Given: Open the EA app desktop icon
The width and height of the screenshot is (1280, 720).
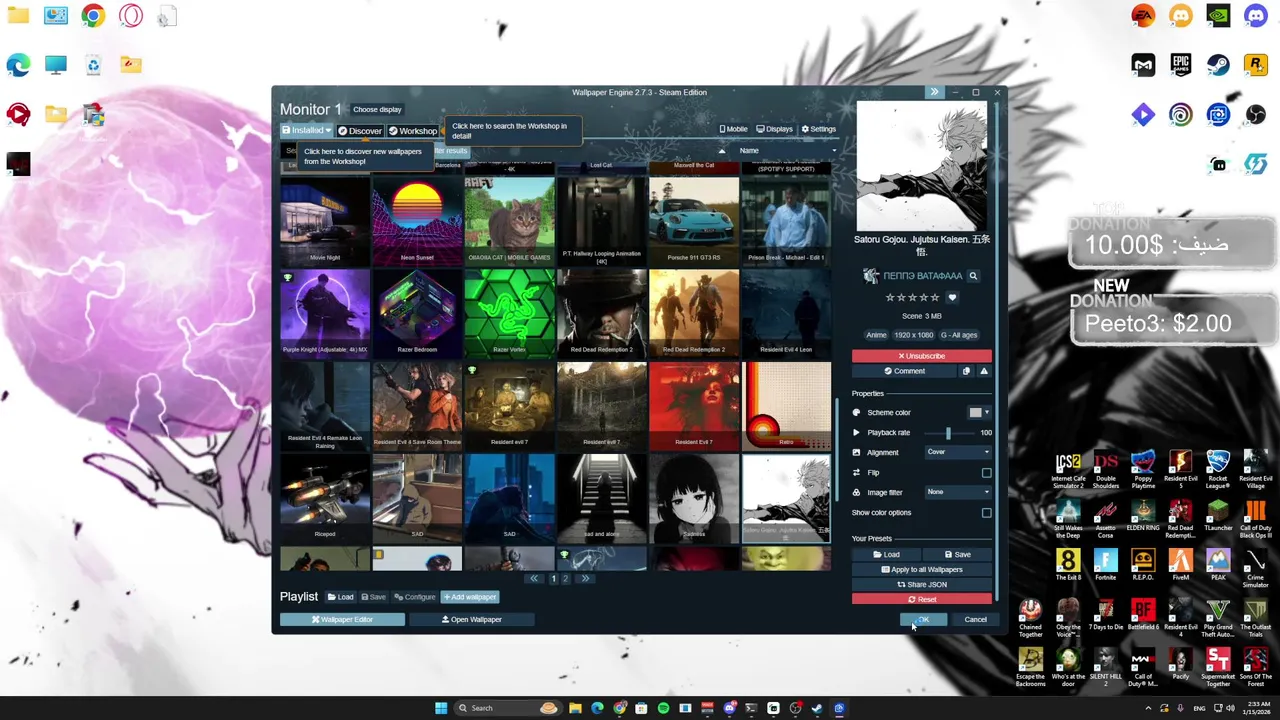Looking at the screenshot, I should 1143,16.
